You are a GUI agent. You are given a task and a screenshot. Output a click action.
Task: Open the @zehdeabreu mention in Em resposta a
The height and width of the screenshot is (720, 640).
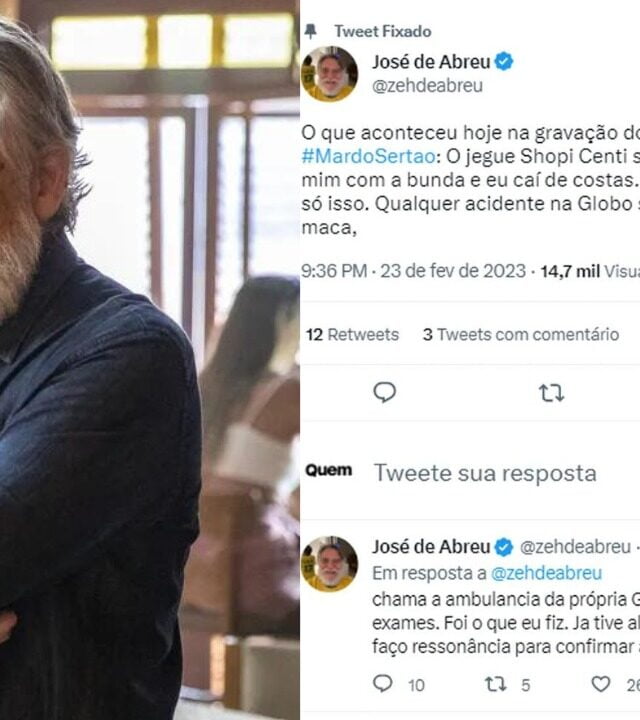(546, 573)
